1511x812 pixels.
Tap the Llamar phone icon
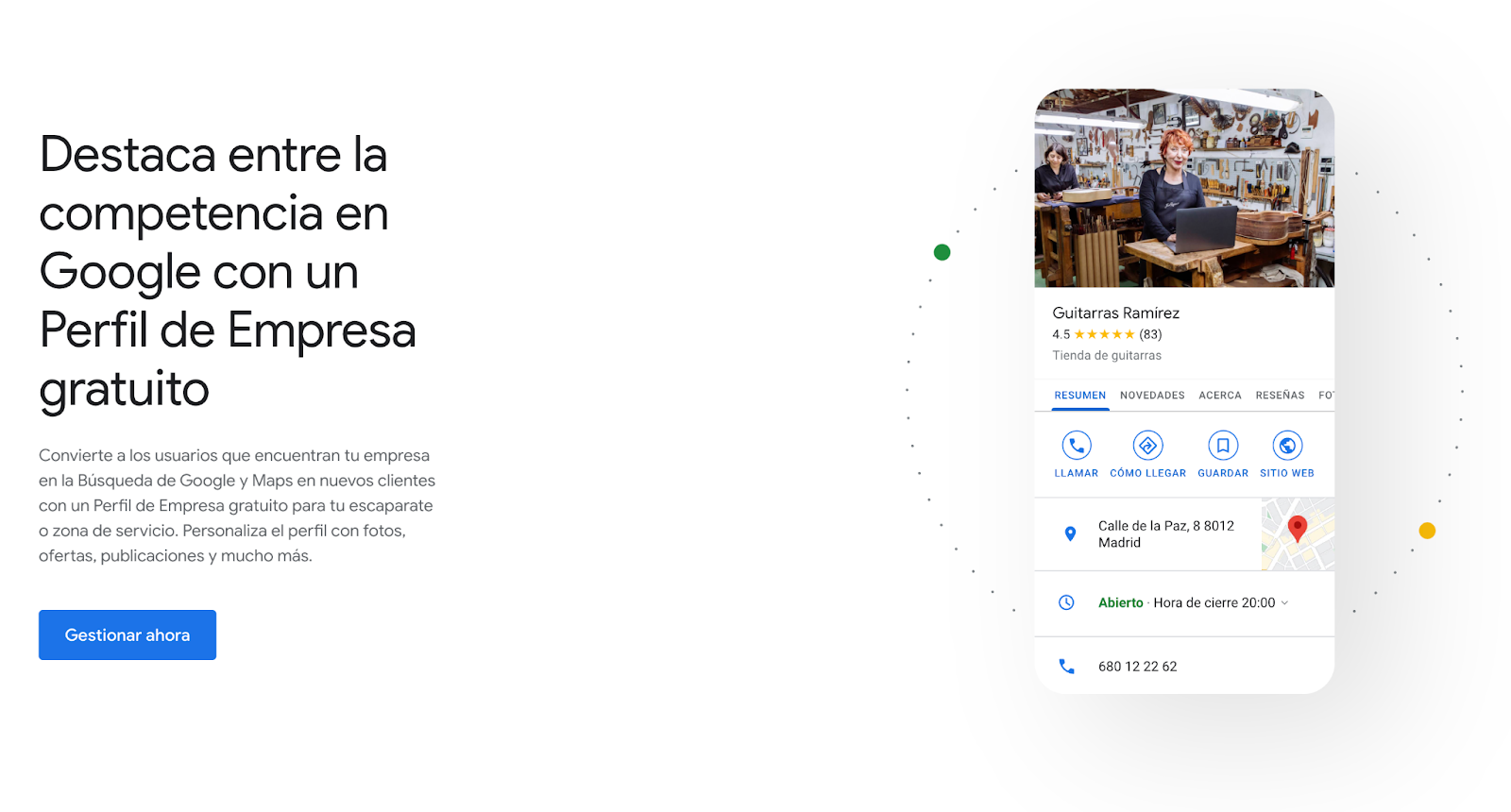pos(1077,445)
